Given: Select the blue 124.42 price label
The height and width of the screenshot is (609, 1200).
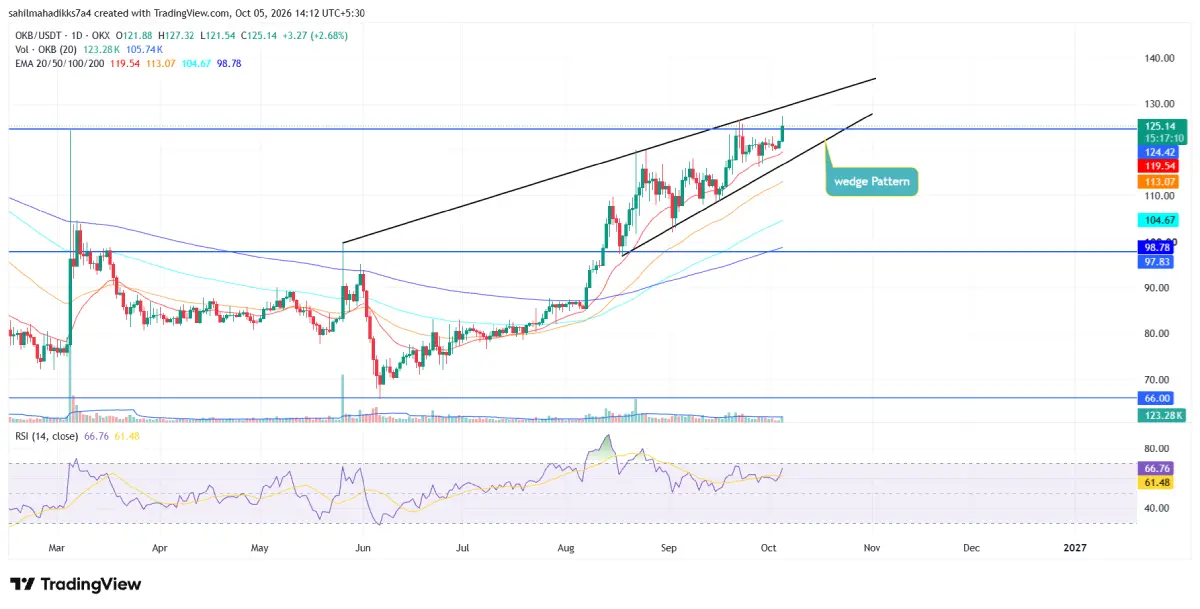Looking at the screenshot, I should (1158, 152).
